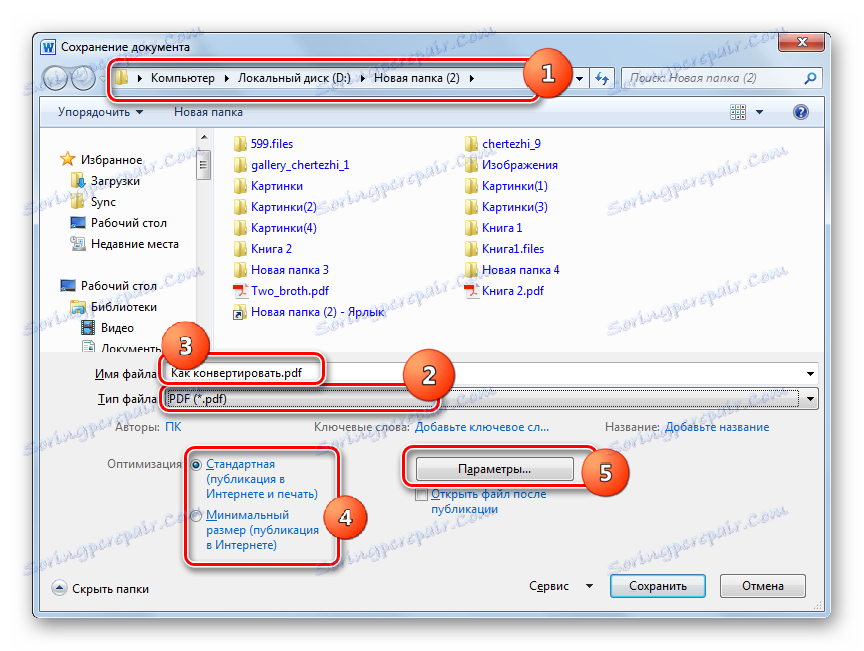The height and width of the screenshot is (651, 864).
Task: Click the Загрузки folder icon in sidebar
Action: 78,180
